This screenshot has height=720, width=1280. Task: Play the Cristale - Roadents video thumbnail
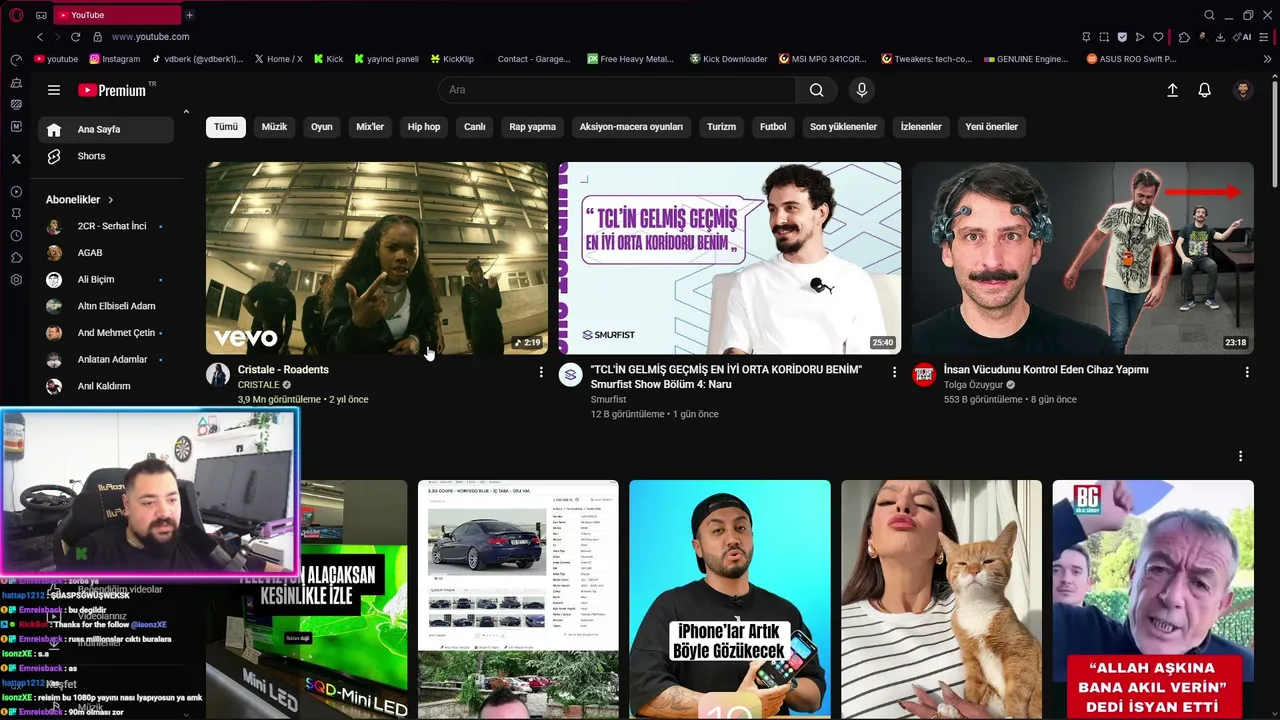point(377,258)
